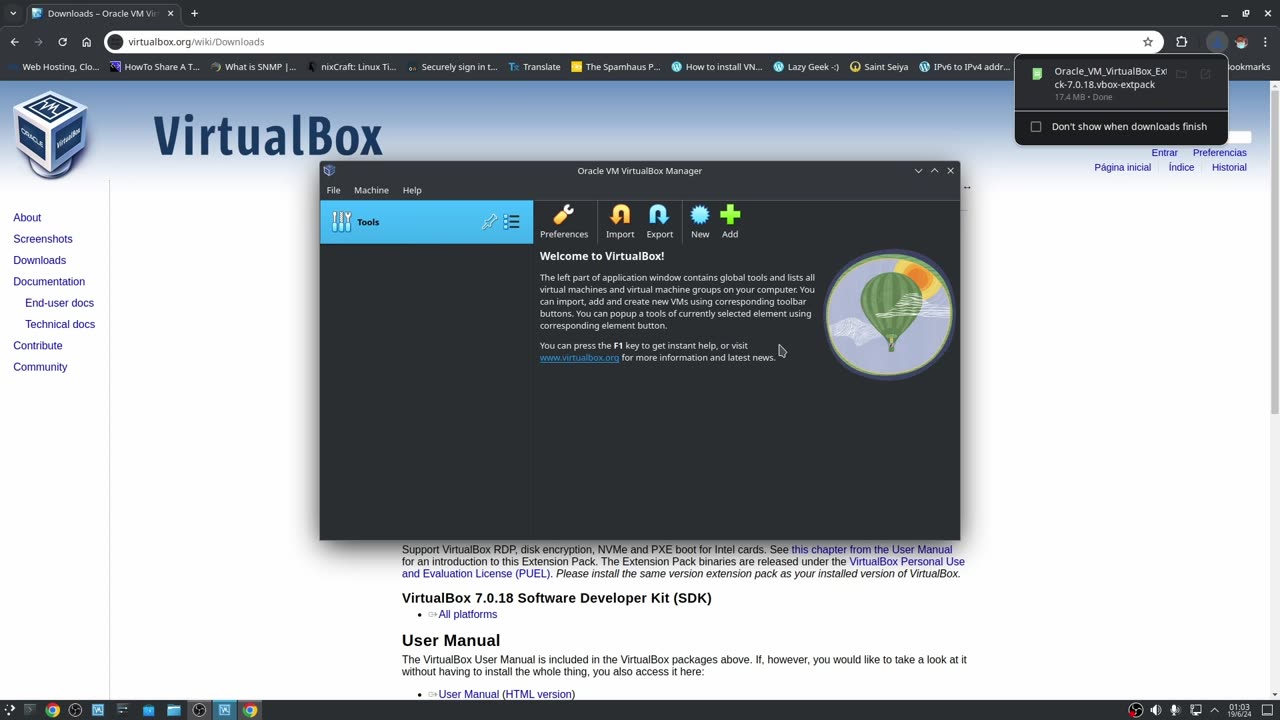Click the open-download icon in downloads popup
This screenshot has height=720, width=1280.
click(1205, 74)
